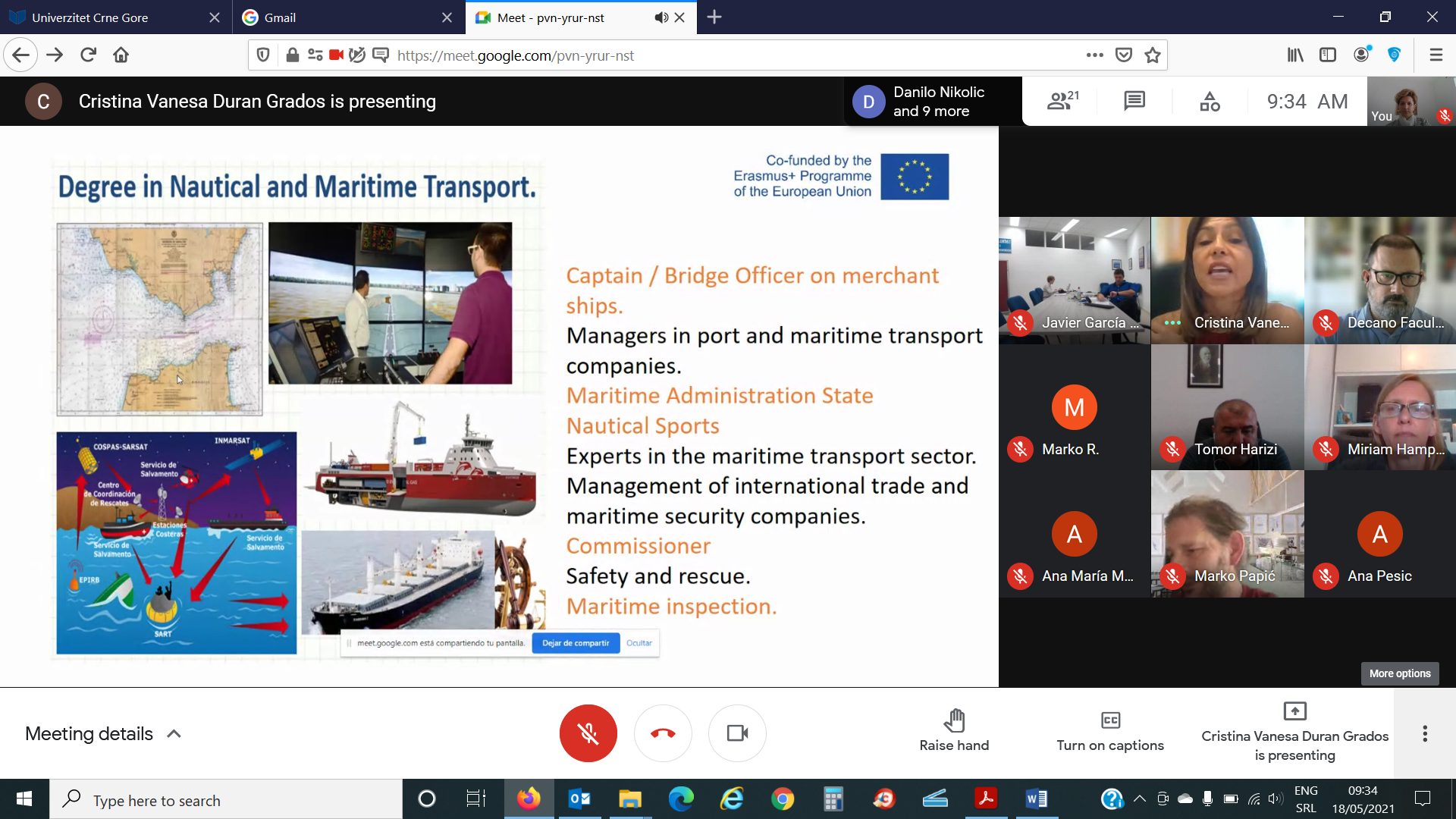Open the three-dot more options menu
1456x819 pixels.
(1425, 733)
